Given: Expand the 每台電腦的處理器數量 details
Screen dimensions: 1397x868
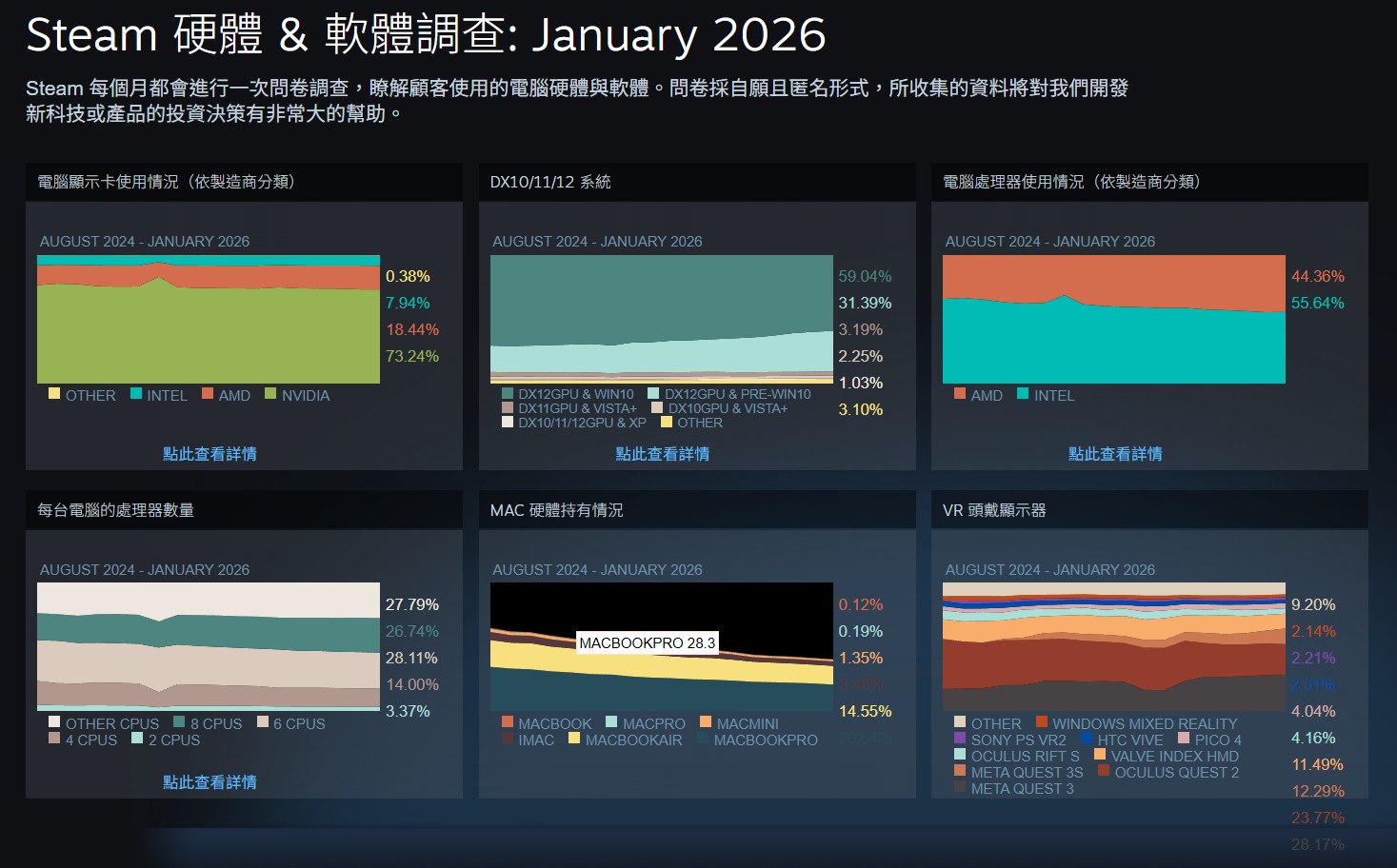Looking at the screenshot, I should point(209,782).
